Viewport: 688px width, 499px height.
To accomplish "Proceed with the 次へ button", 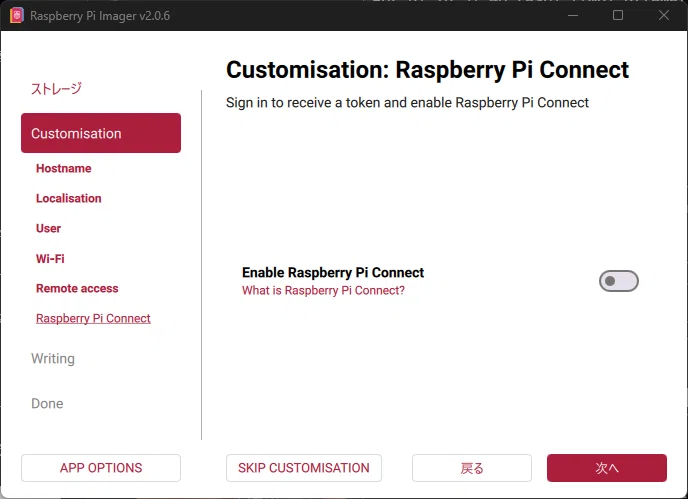I will click(607, 468).
